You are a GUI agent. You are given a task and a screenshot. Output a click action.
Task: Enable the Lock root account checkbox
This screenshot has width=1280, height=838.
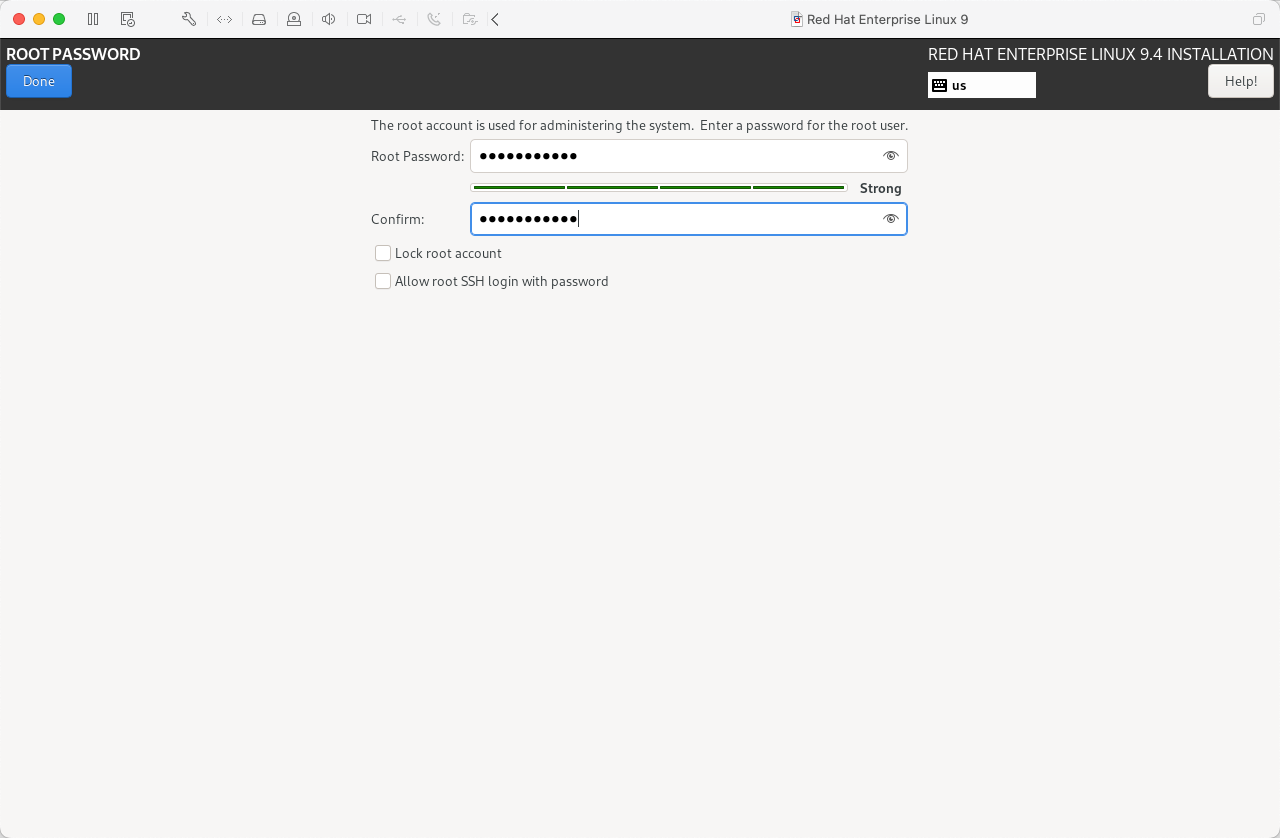point(383,253)
